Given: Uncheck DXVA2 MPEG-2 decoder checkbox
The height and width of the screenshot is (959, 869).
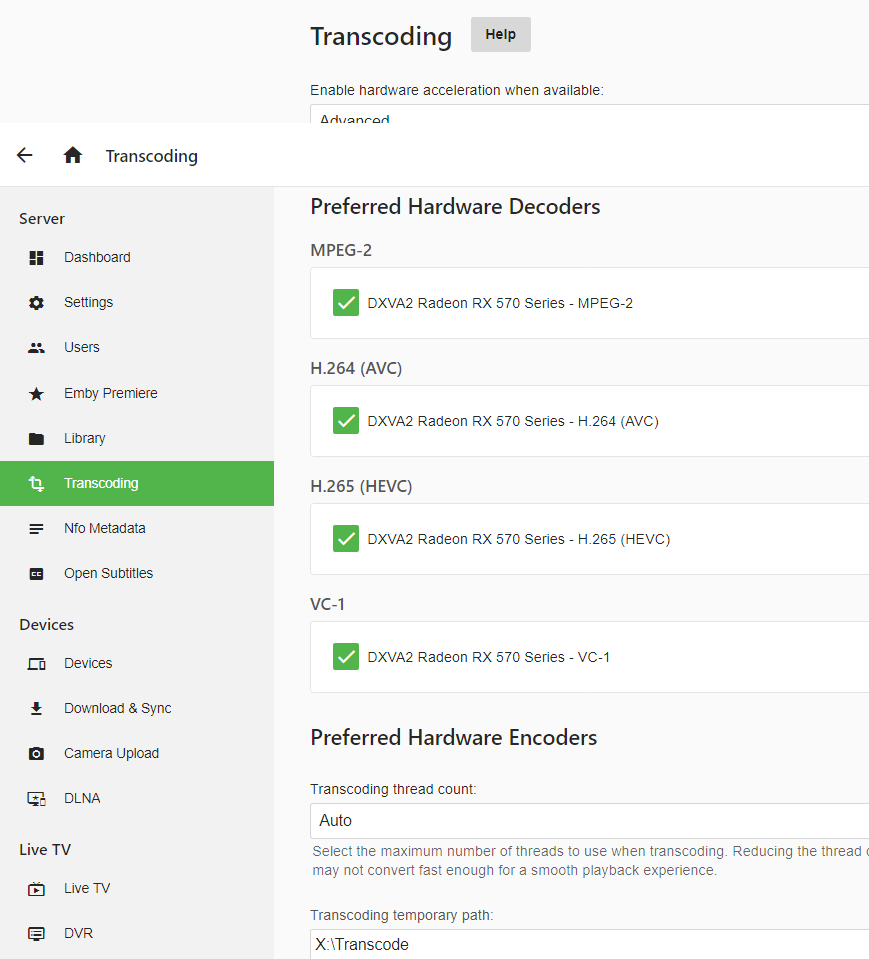Looking at the screenshot, I should click(x=346, y=303).
